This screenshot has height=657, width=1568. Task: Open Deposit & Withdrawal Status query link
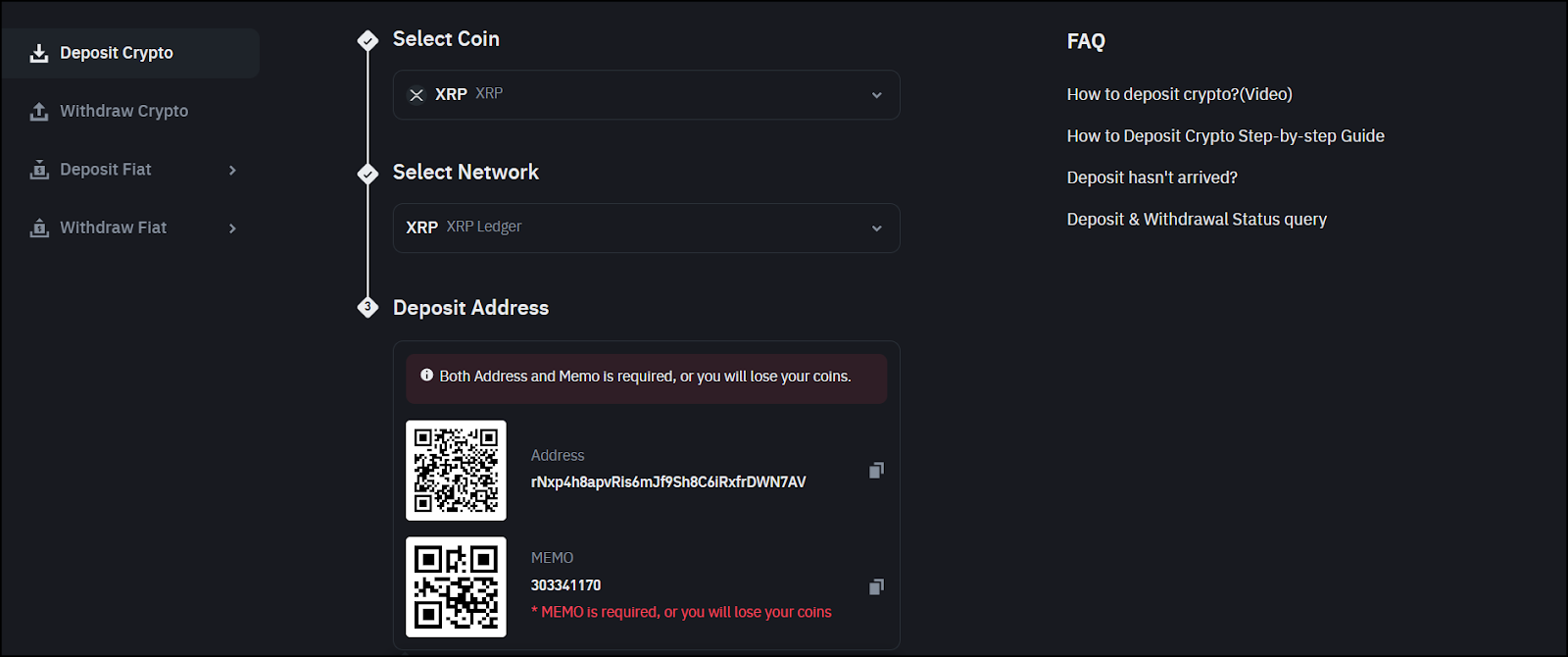[1197, 220]
